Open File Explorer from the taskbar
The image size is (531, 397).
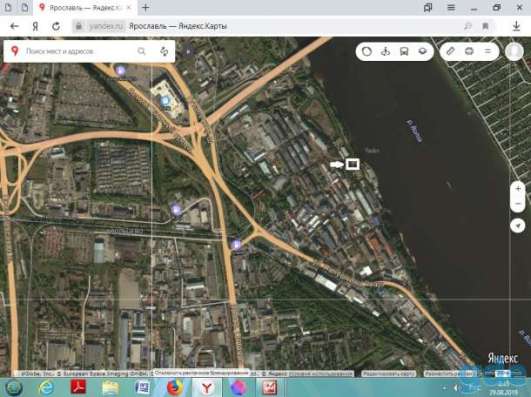[110, 388]
